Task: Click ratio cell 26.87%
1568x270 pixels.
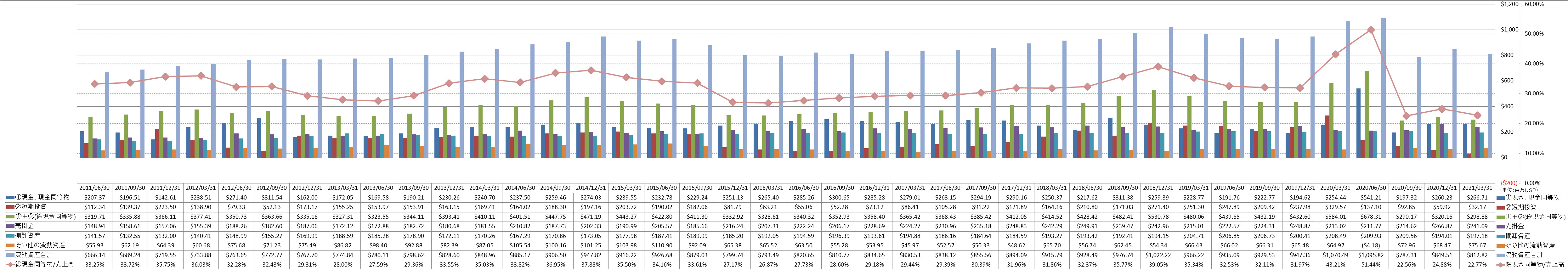Action: click(x=767, y=265)
